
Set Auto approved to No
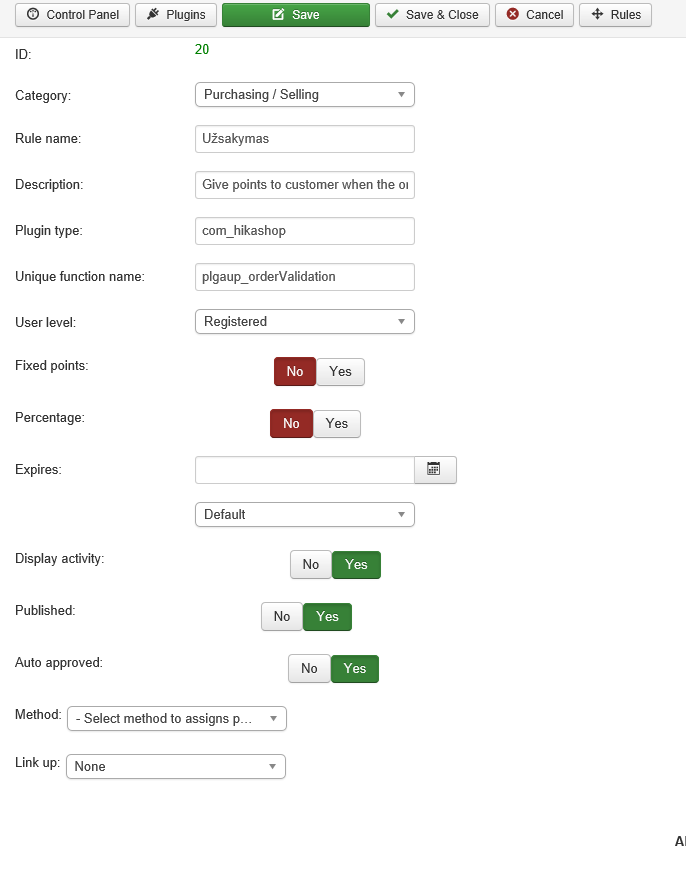click(309, 669)
